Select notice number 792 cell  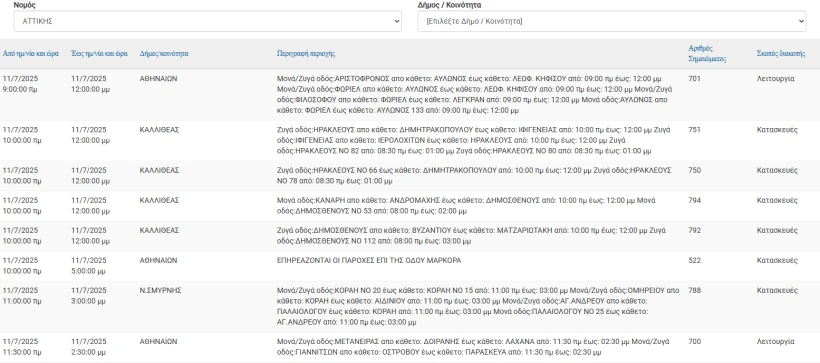coord(694,230)
